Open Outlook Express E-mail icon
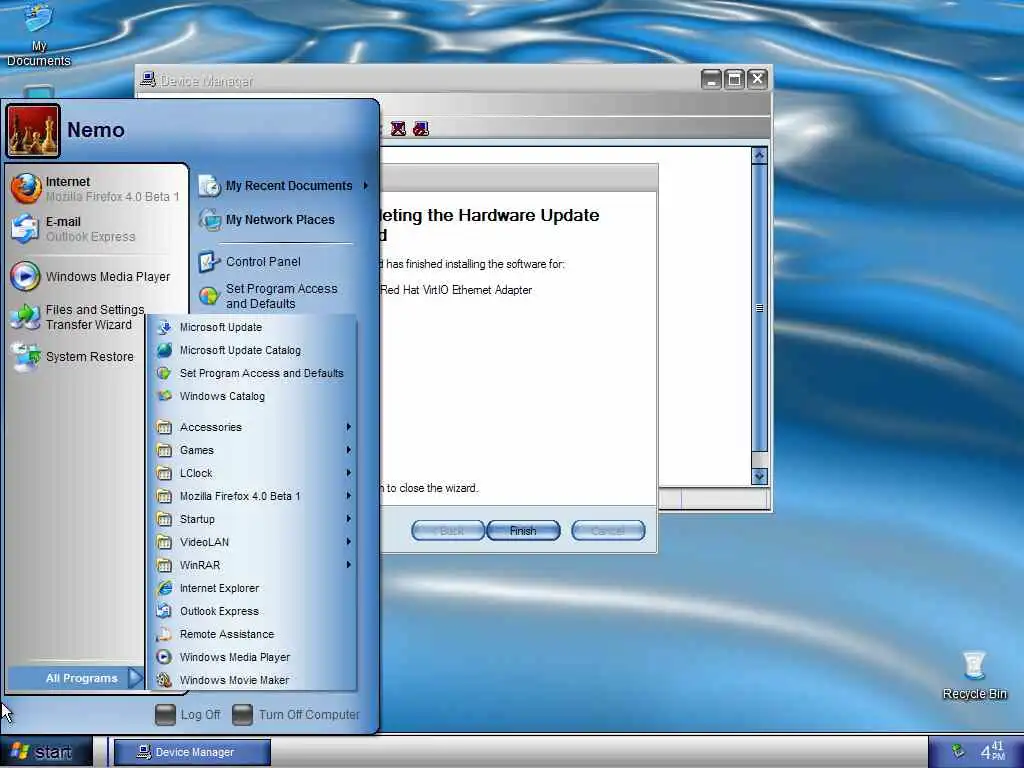This screenshot has height=768, width=1024. (25, 229)
